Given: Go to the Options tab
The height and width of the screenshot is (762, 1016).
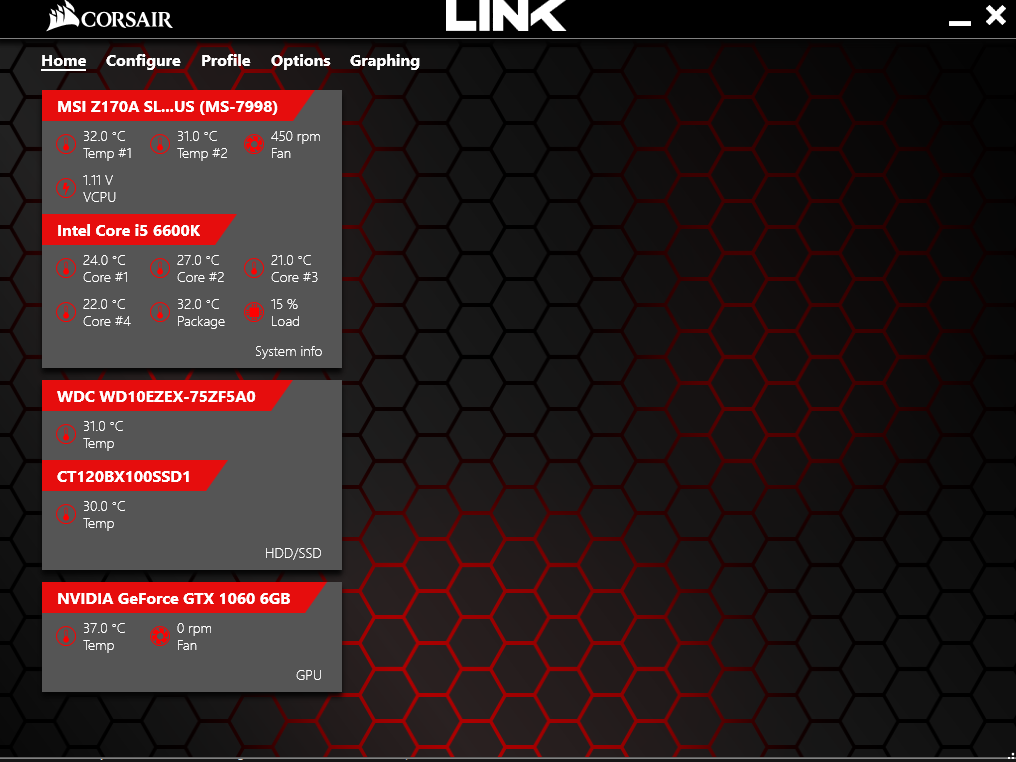Looking at the screenshot, I should coord(301,61).
